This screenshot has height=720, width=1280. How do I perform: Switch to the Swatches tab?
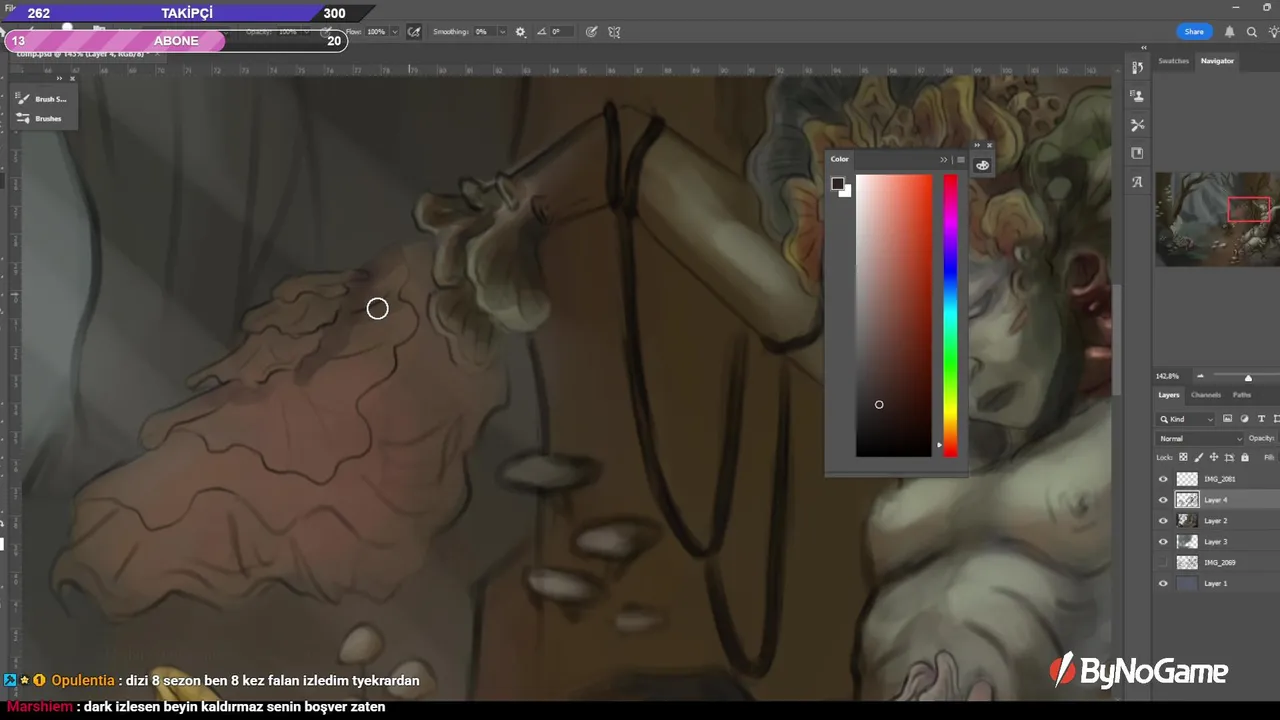pyautogui.click(x=1173, y=61)
